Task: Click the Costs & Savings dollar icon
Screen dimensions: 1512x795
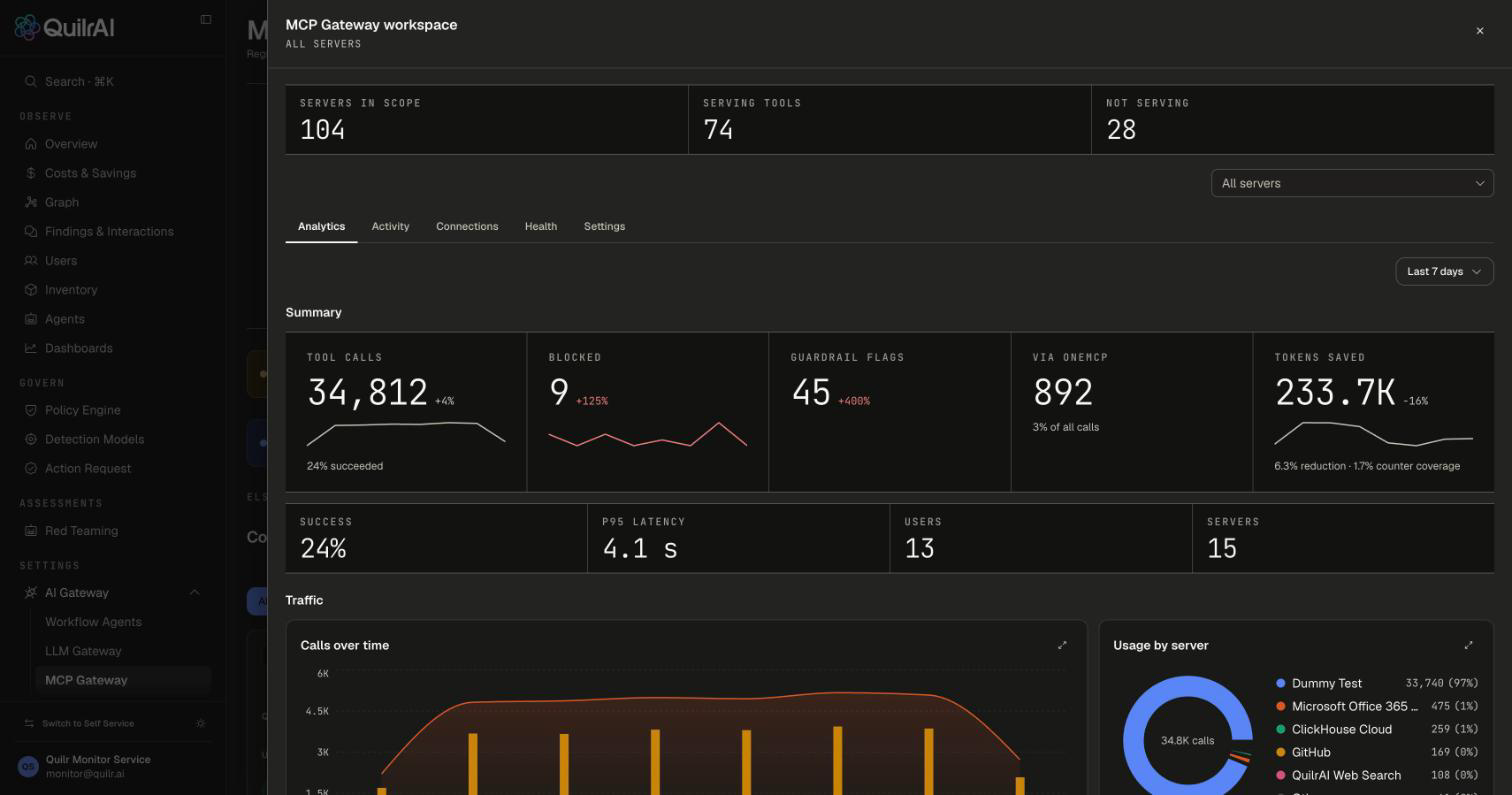Action: pyautogui.click(x=31, y=173)
